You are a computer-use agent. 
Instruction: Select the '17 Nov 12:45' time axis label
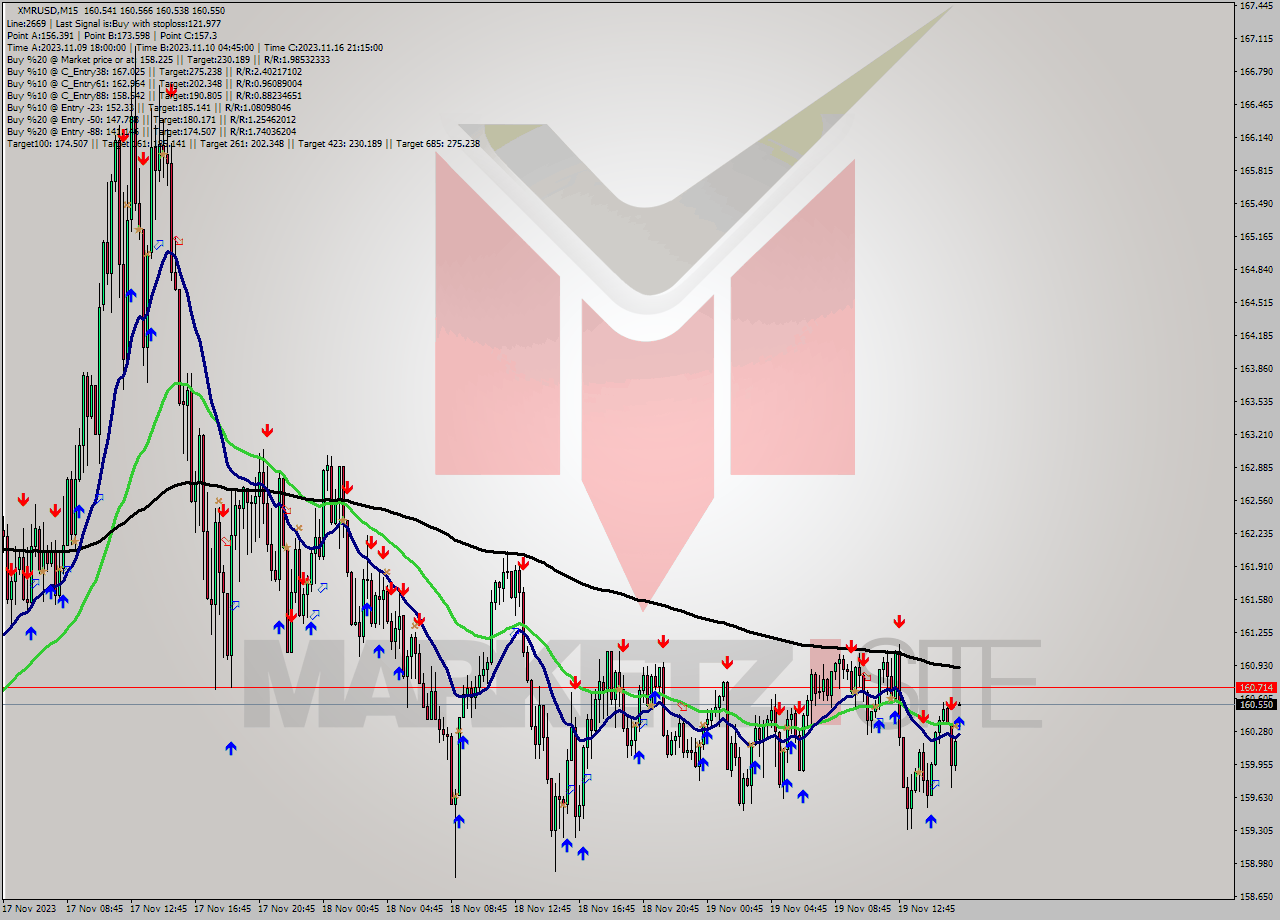[159, 909]
